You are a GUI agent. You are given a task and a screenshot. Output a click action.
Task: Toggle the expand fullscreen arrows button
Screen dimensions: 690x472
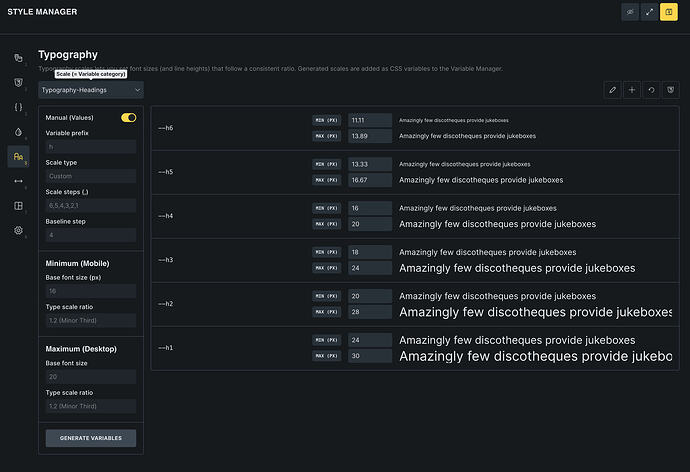tap(649, 12)
